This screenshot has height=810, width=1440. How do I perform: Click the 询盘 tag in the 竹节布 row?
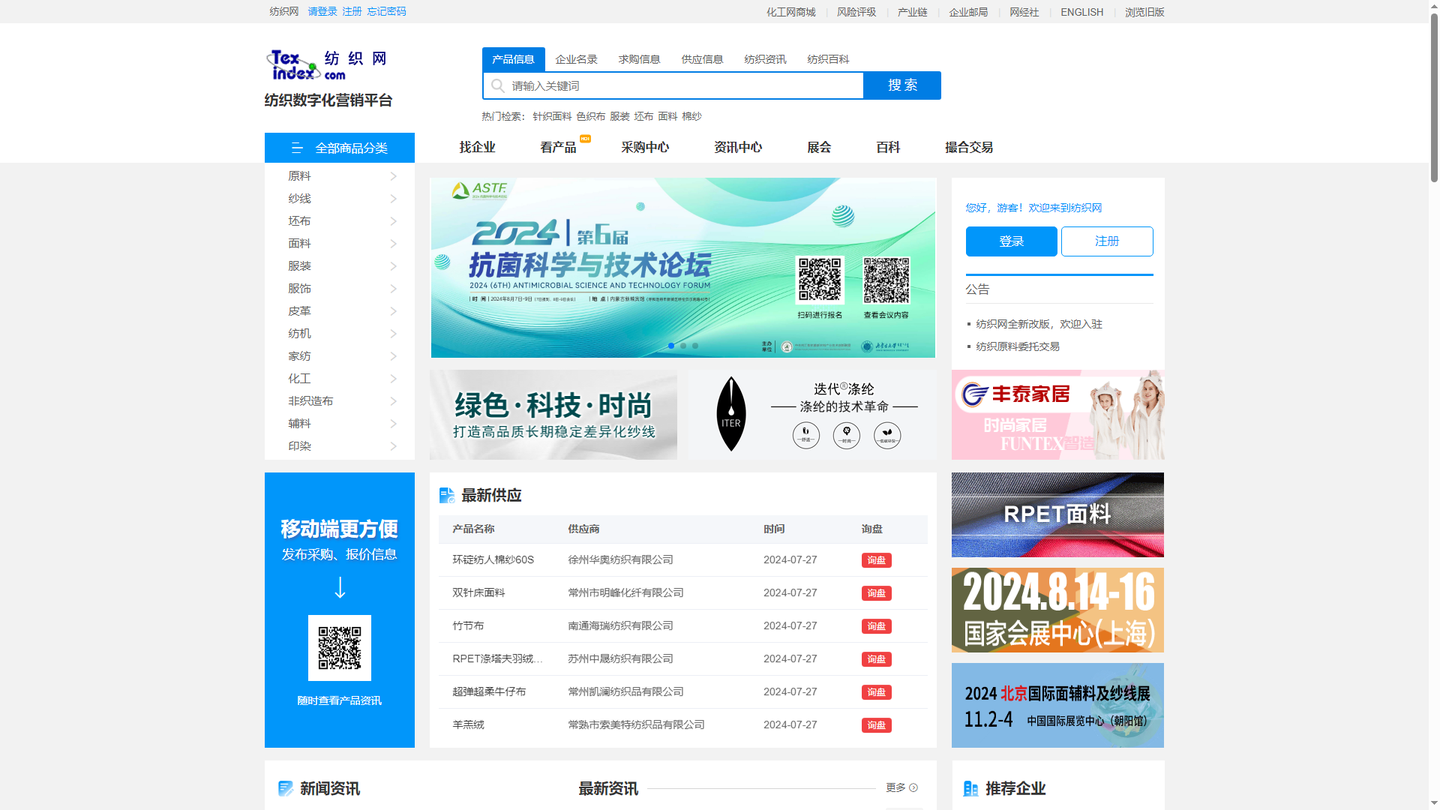pos(876,626)
